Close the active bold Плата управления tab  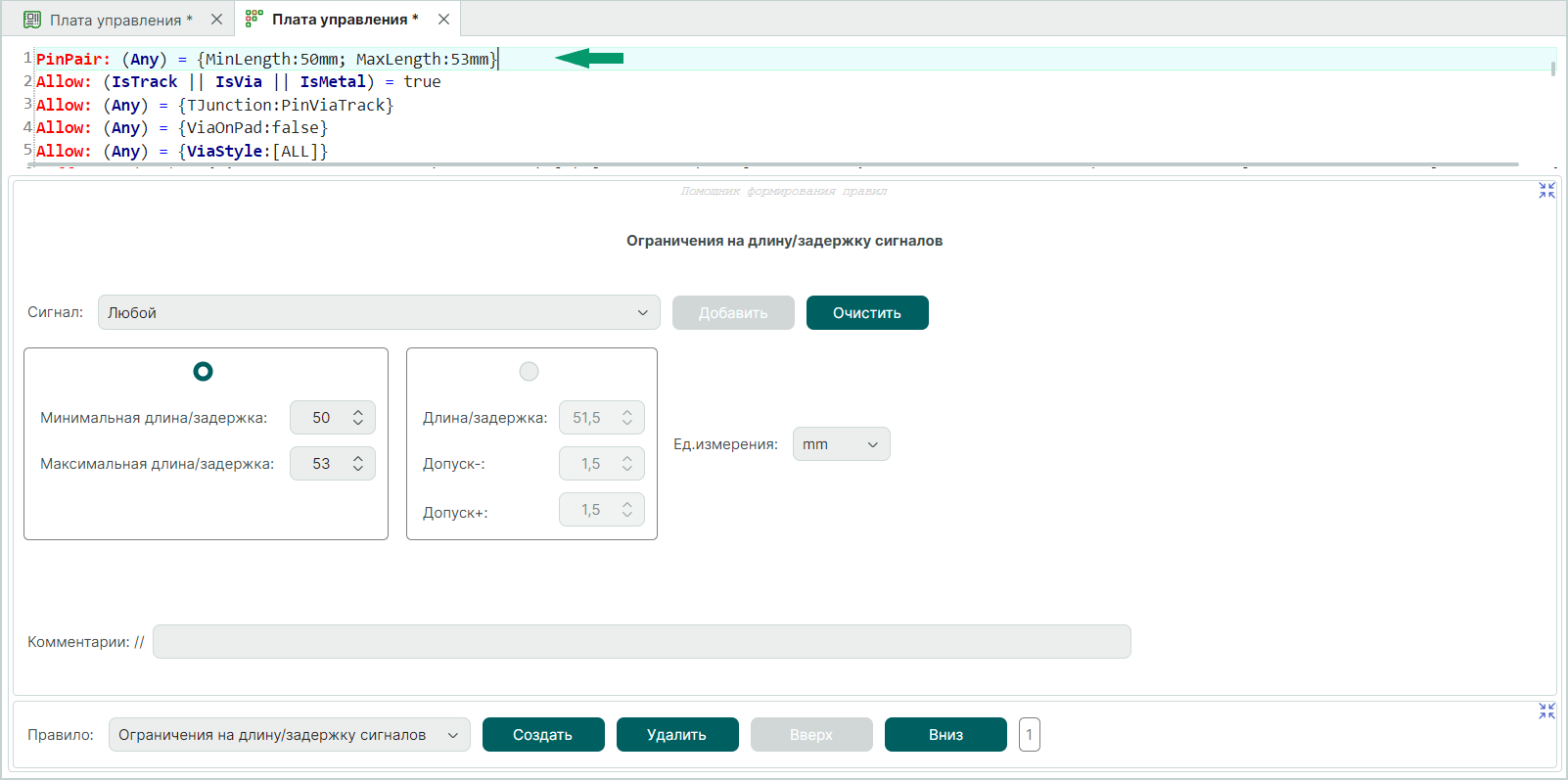443,19
